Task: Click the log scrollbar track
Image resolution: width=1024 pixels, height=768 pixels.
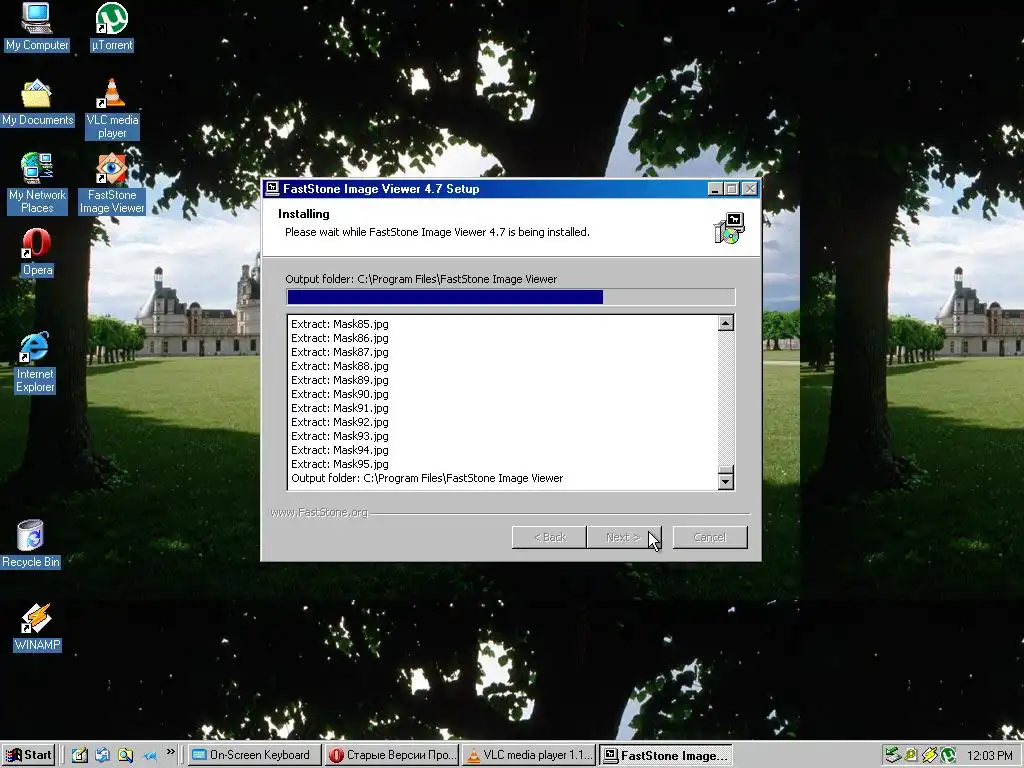Action: pyautogui.click(x=726, y=398)
